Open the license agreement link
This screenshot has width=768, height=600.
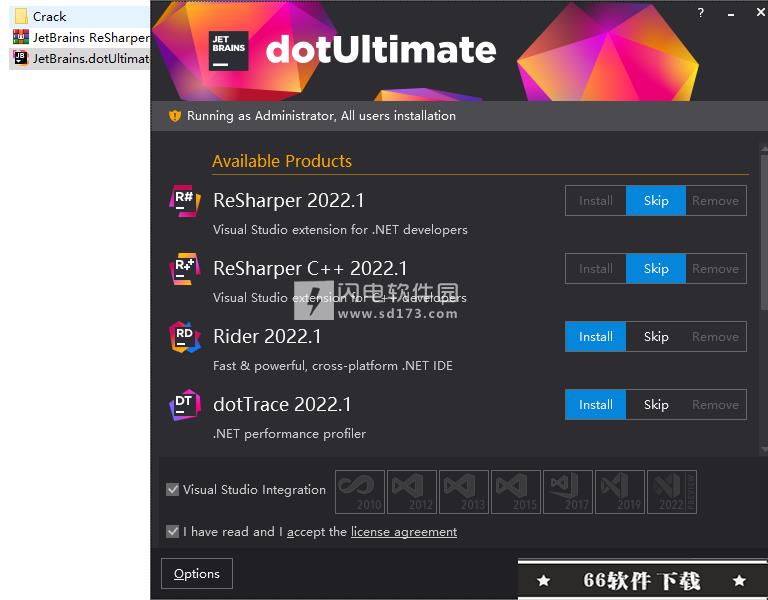(x=404, y=532)
